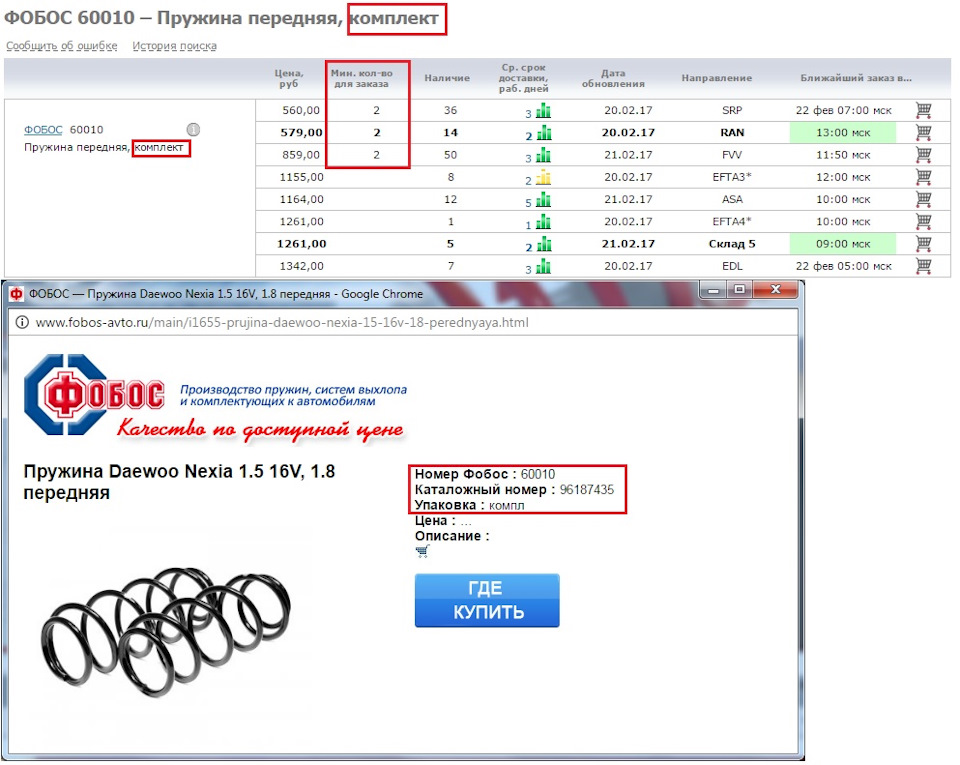Open delivery statistics chart for EFTA4* row
This screenshot has height=765, width=960.
coord(543,222)
